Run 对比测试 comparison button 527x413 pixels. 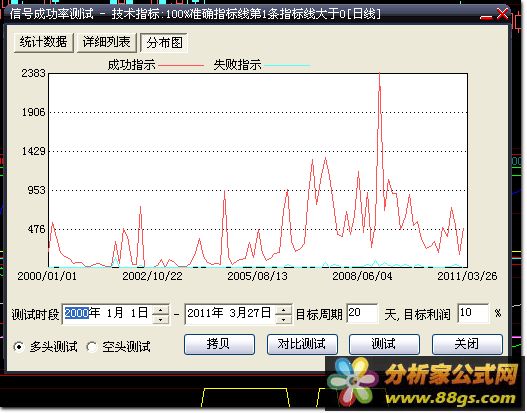(x=302, y=344)
